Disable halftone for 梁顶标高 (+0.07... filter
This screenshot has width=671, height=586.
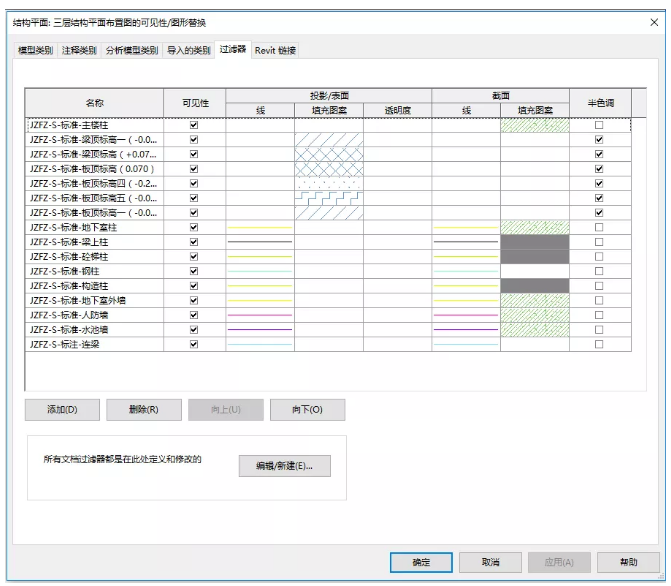coord(599,154)
